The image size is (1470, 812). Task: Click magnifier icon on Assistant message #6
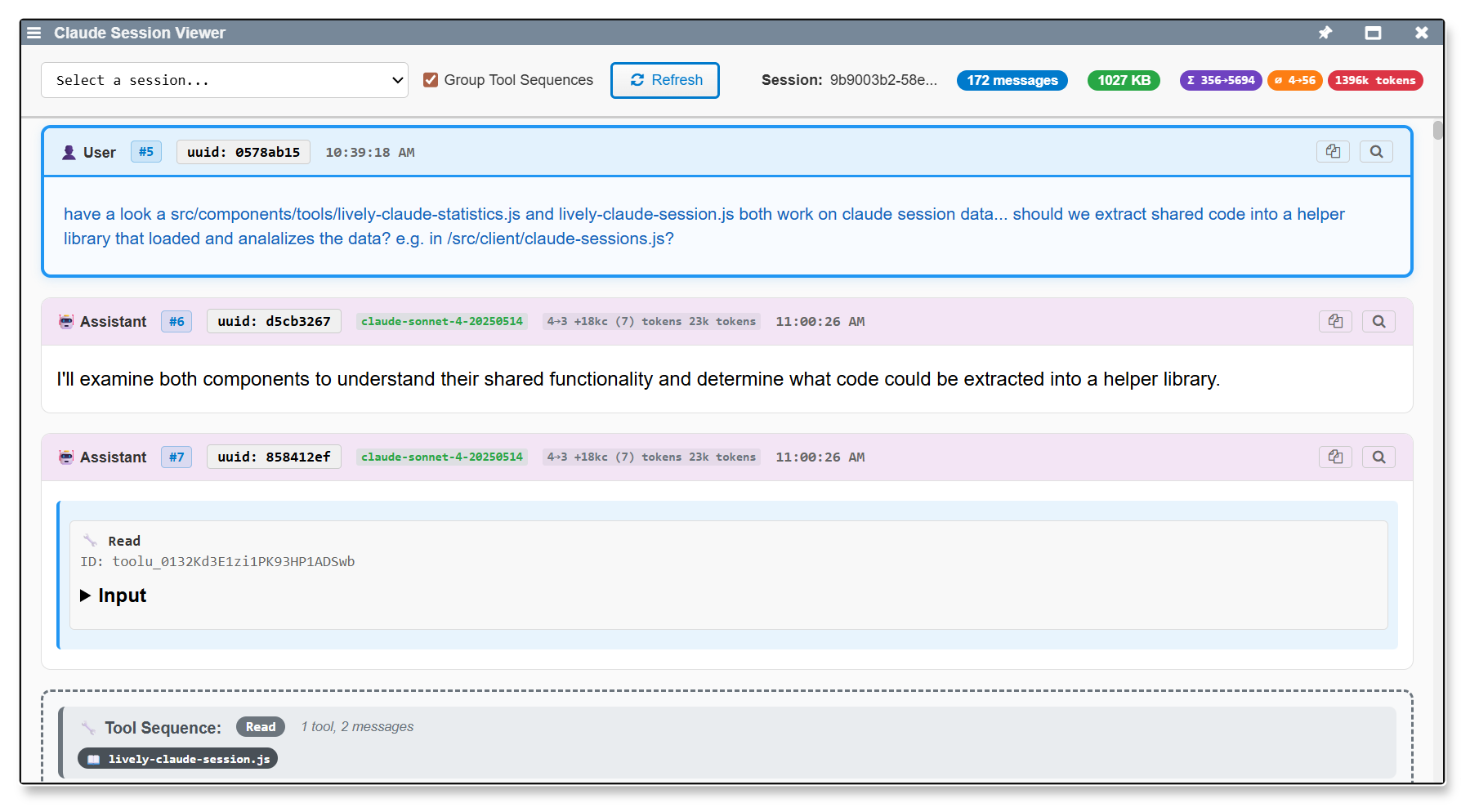pyautogui.click(x=1378, y=322)
